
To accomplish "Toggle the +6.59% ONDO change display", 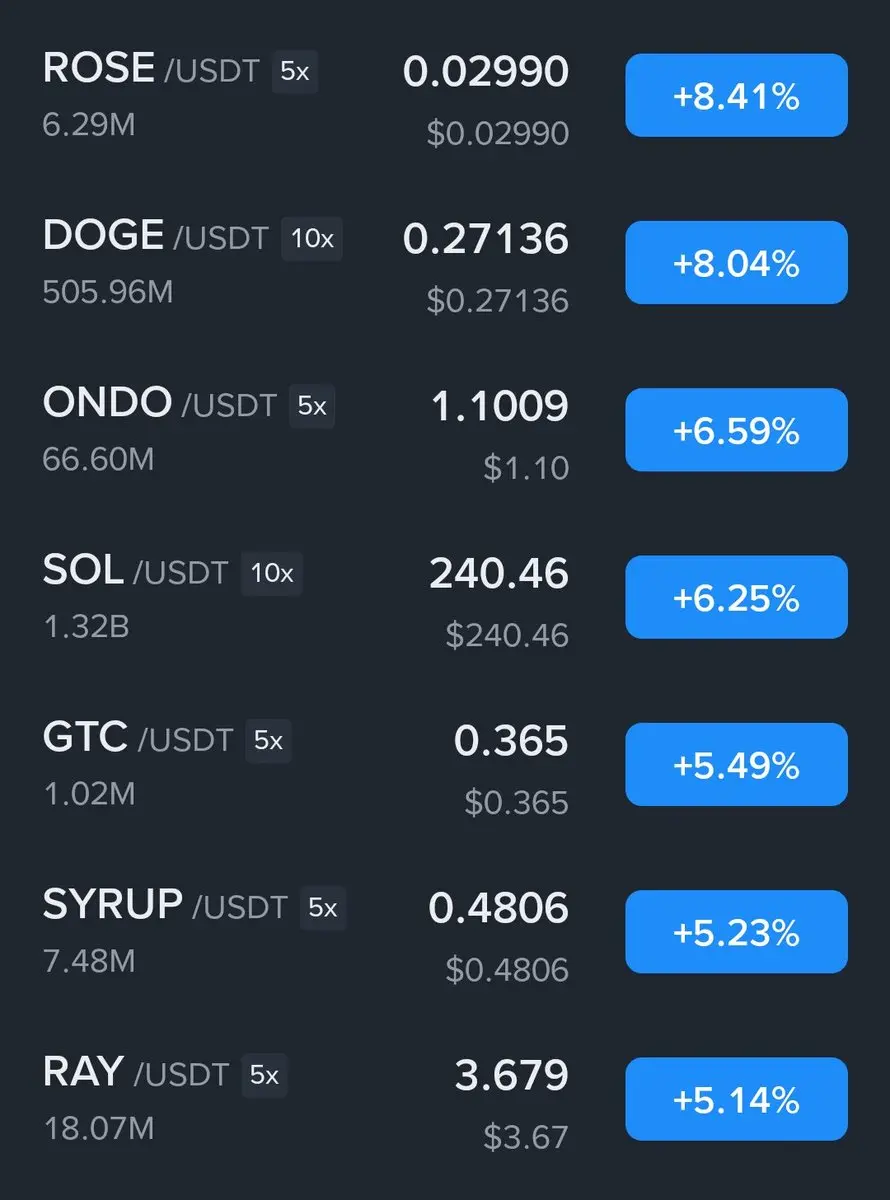I will coord(736,430).
